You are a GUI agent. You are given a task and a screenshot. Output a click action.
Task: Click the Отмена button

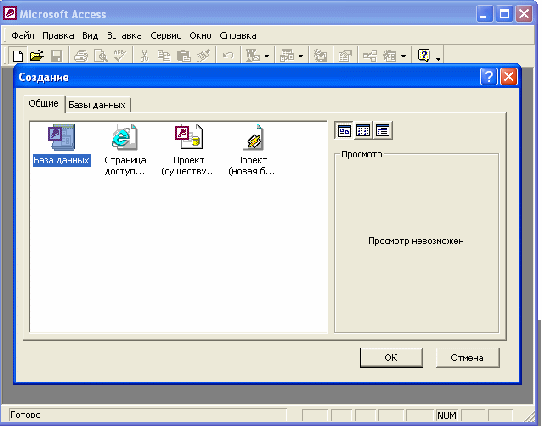point(467,358)
